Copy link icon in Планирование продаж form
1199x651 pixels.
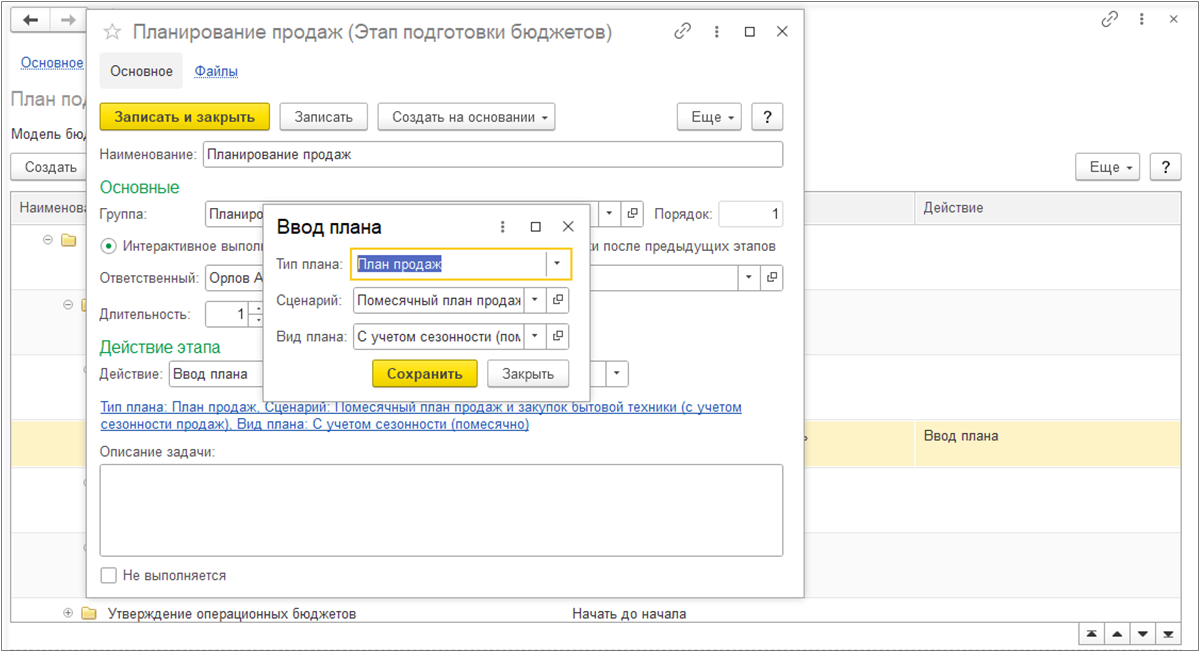click(683, 31)
